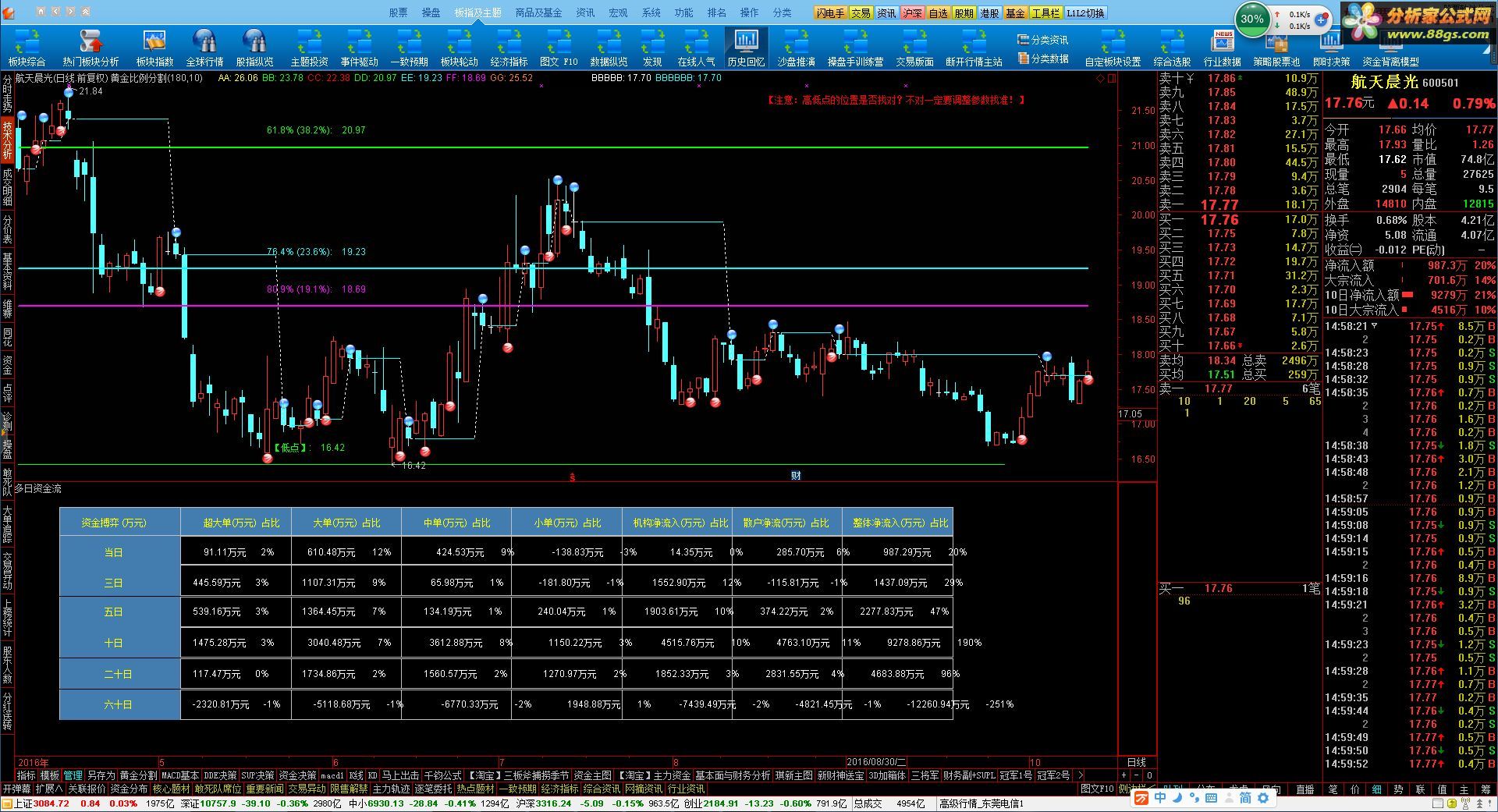Click the back arrow navigation icon
This screenshot has width=1498, height=812.
pos(55,12)
